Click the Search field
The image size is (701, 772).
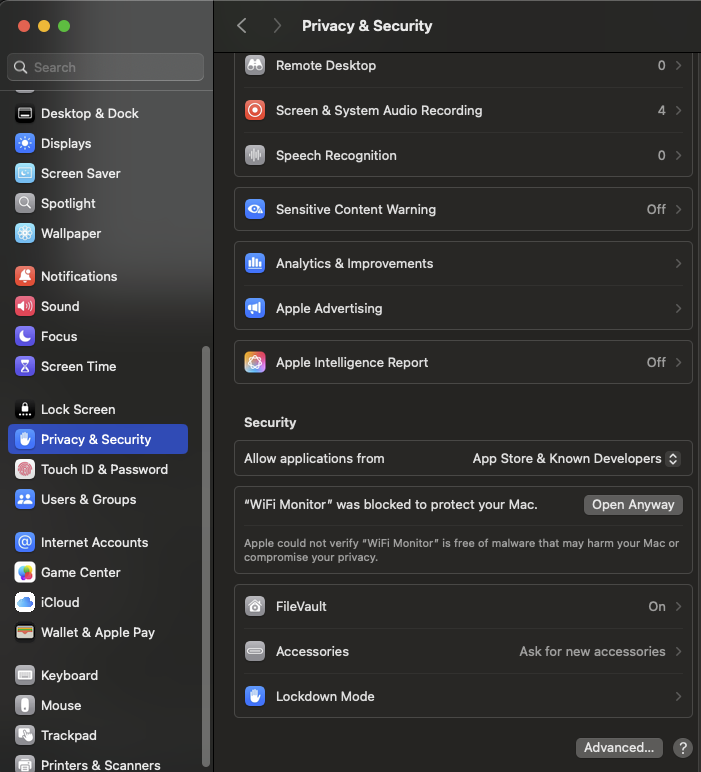[x=105, y=67]
